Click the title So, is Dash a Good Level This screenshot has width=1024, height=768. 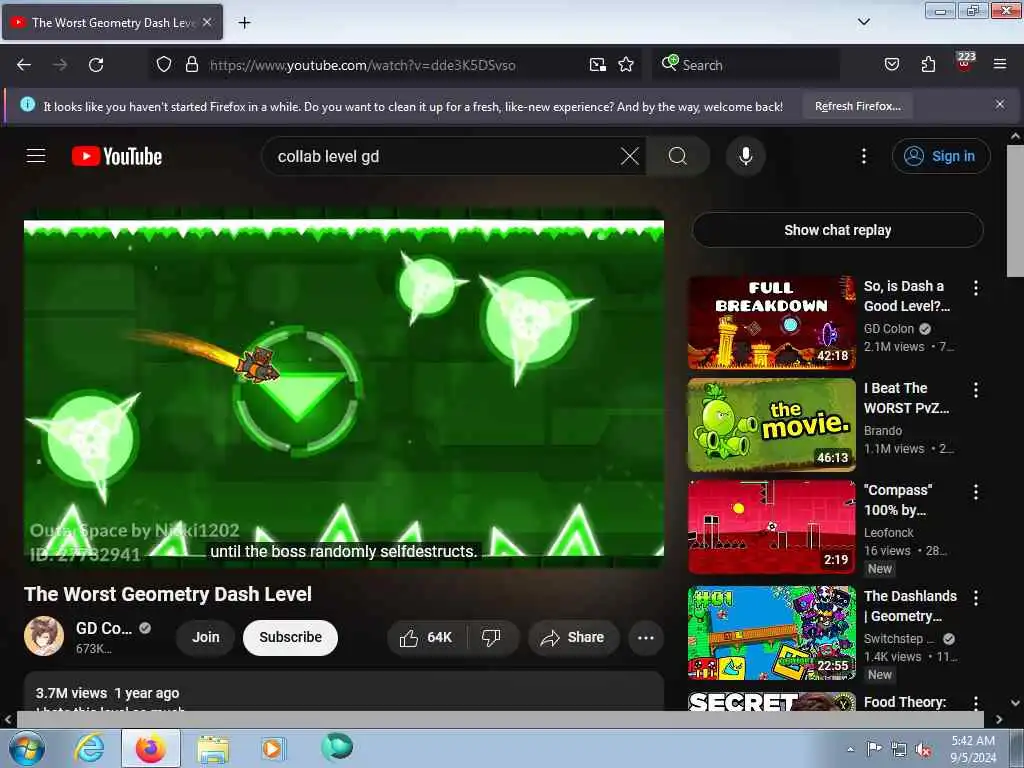907,296
